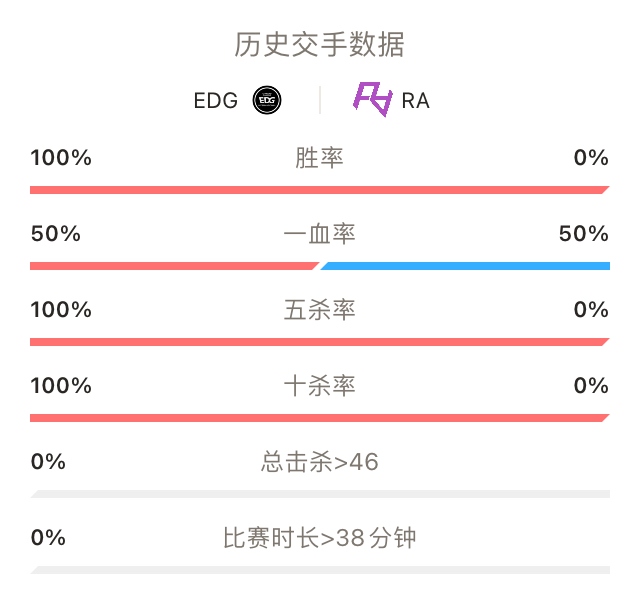Click the 历史交手数据 title heading
The image size is (640, 602).
pos(320,44)
